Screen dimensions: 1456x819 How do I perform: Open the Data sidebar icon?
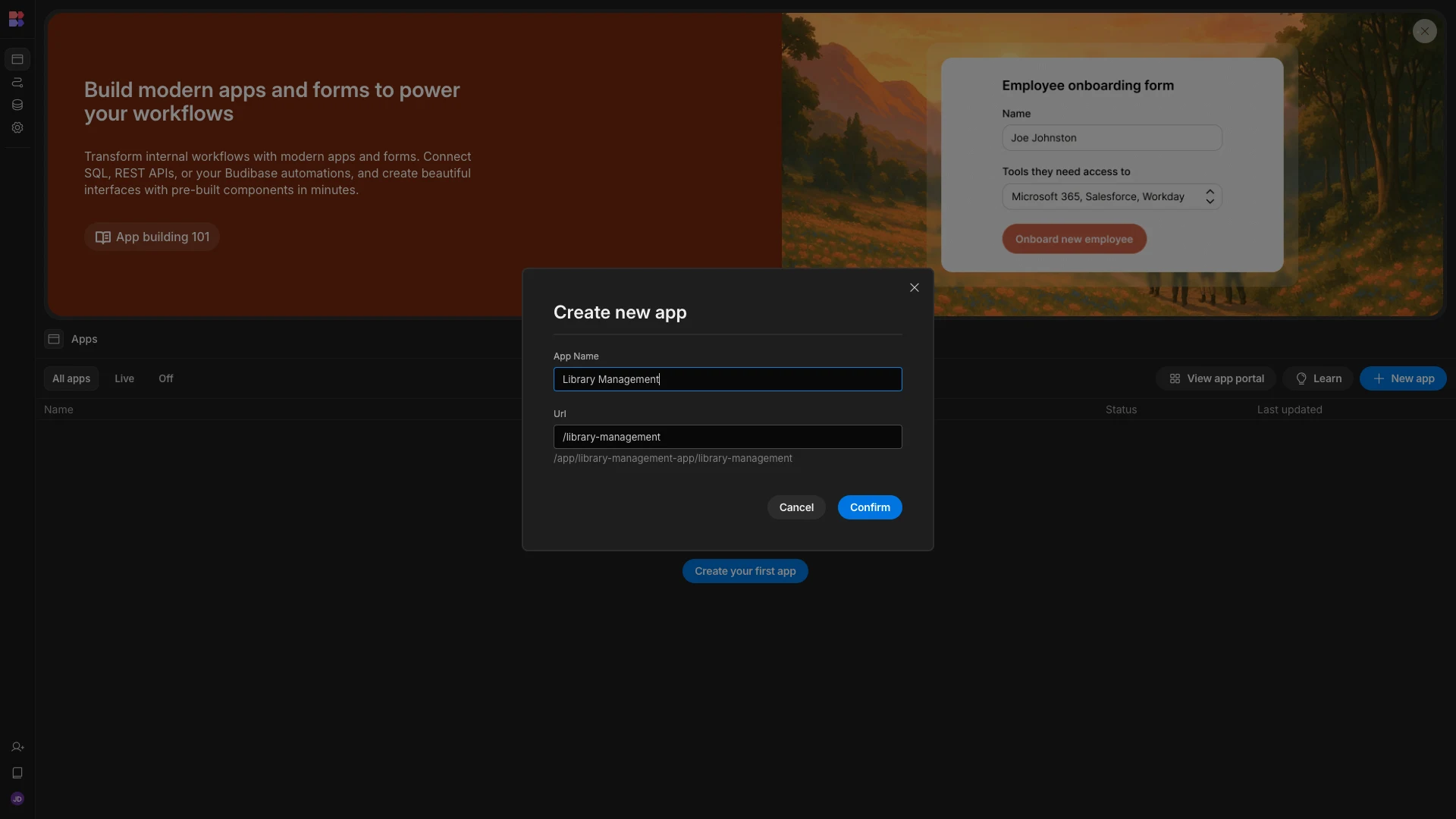click(x=17, y=105)
